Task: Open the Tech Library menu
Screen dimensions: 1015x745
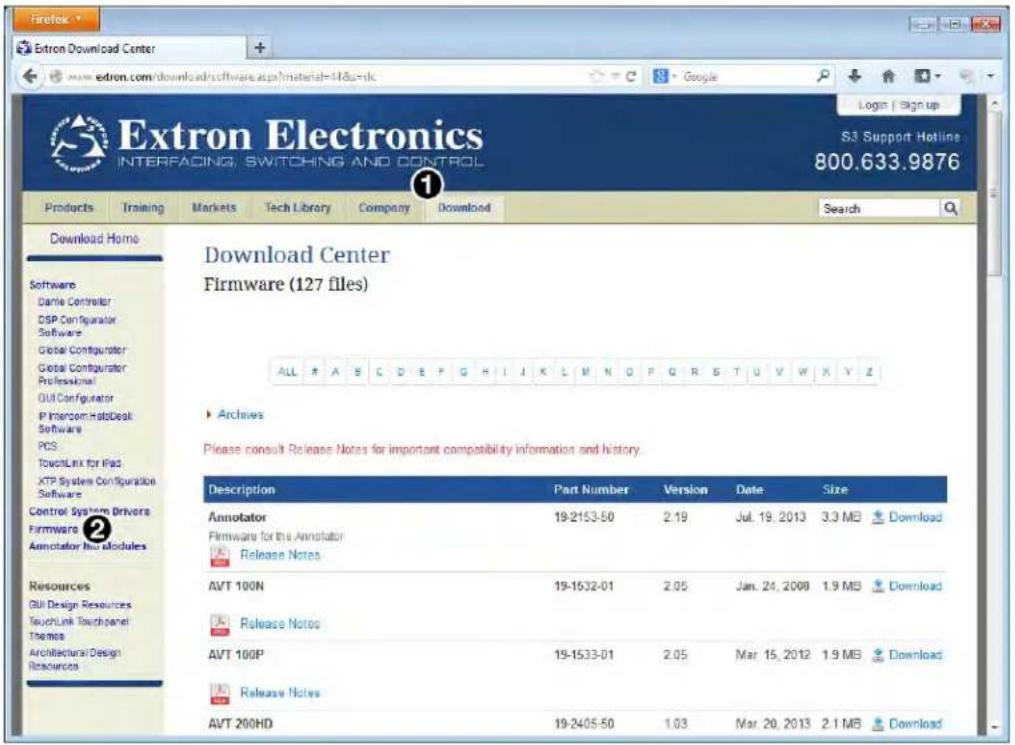Action: [297, 208]
